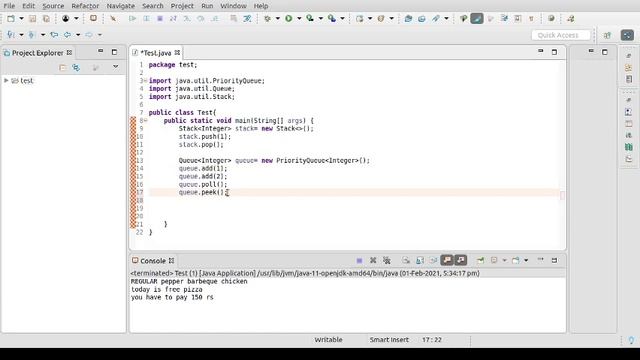Click the Terminate square icon in main toolbar
This screenshot has width=640, height=360.
pos(160,18)
